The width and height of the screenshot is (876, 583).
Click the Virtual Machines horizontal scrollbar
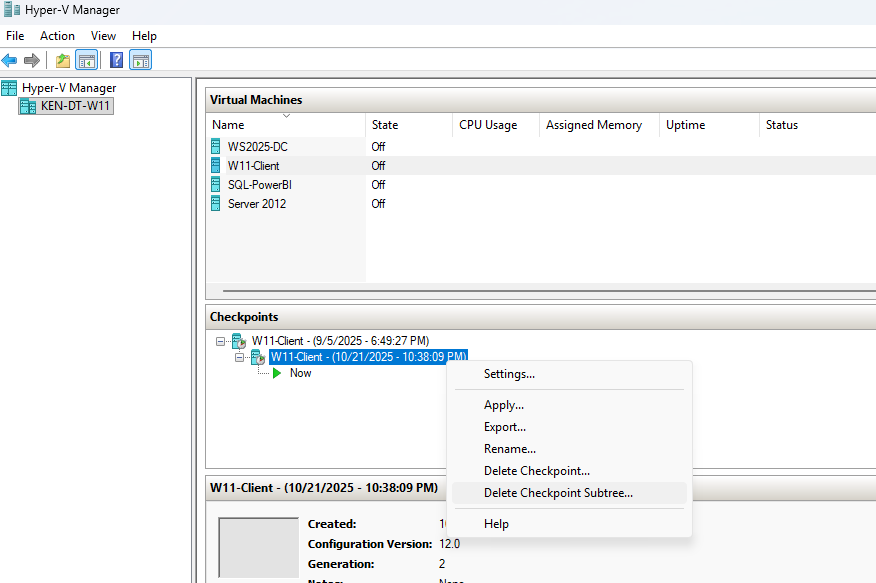coord(549,290)
